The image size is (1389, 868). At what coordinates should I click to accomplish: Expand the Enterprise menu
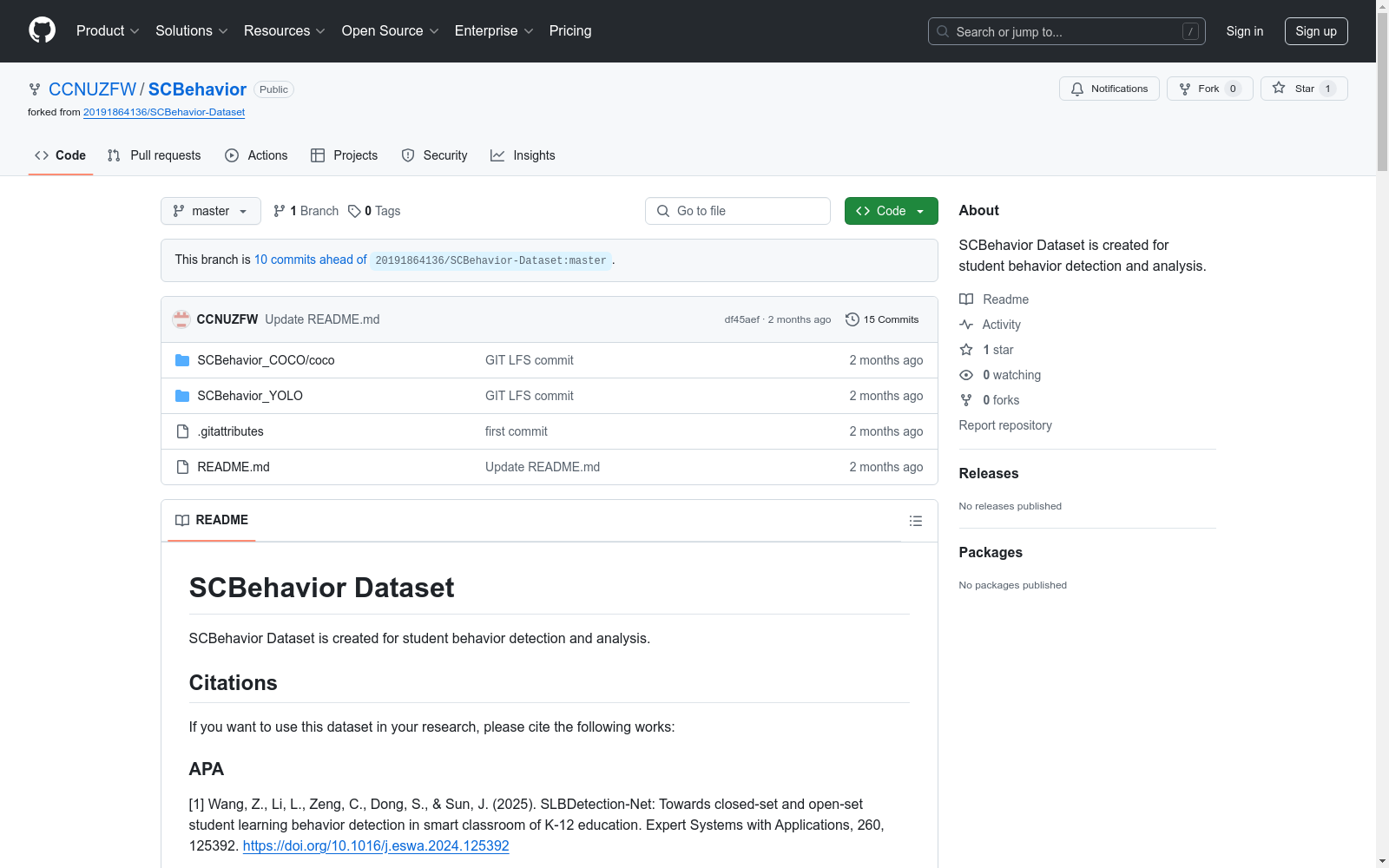point(494,30)
